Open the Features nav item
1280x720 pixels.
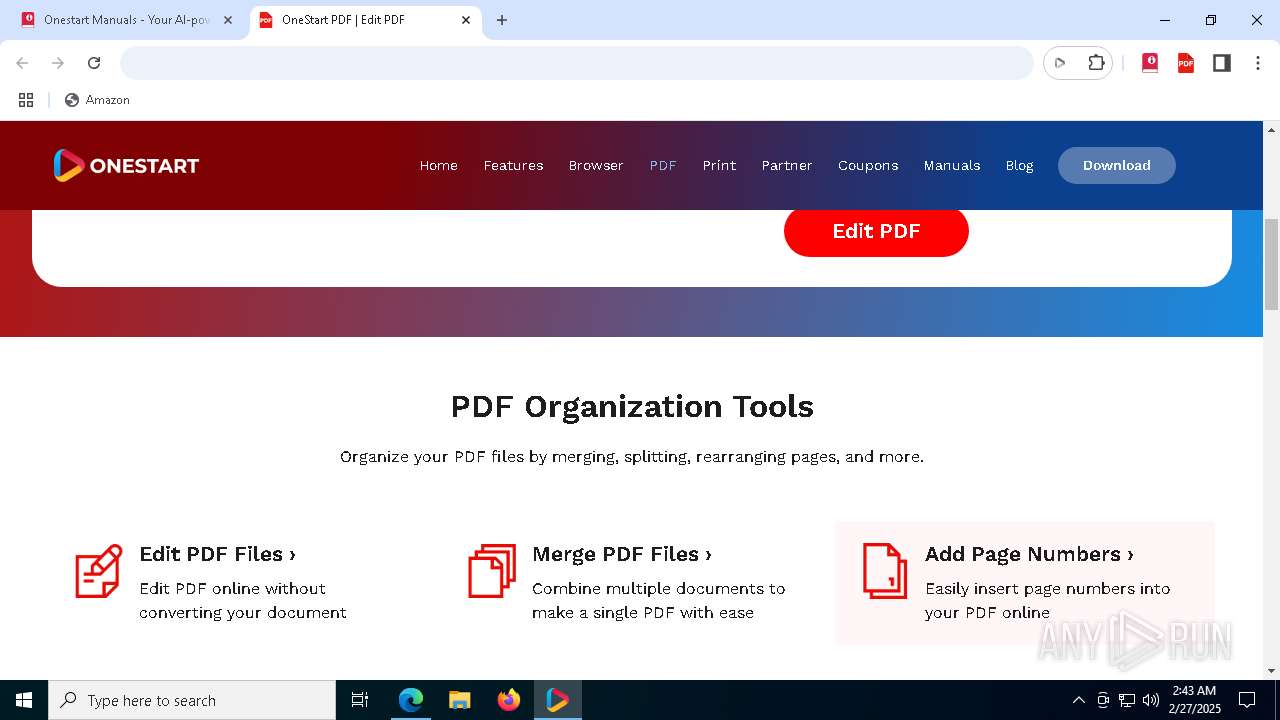(x=513, y=165)
